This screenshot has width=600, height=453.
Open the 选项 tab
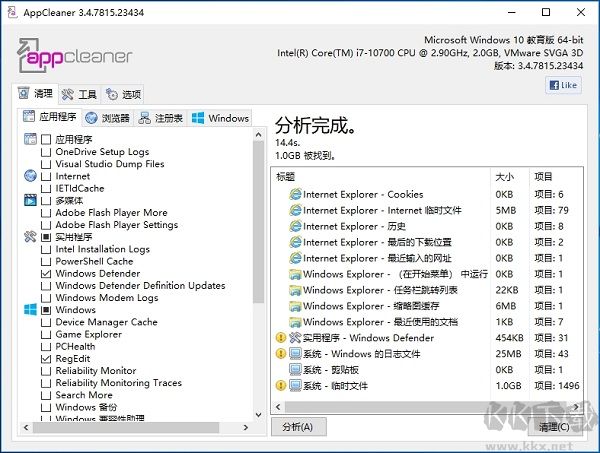[x=124, y=94]
